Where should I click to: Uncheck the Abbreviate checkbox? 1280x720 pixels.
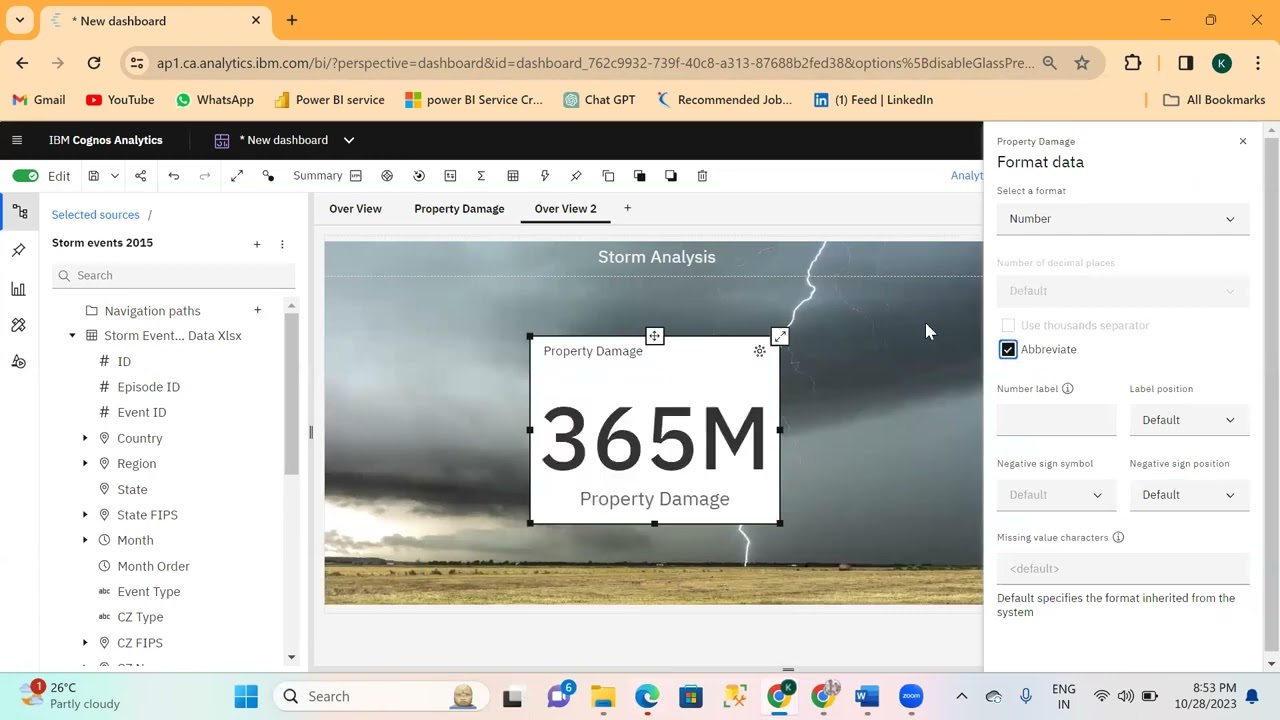click(1008, 349)
